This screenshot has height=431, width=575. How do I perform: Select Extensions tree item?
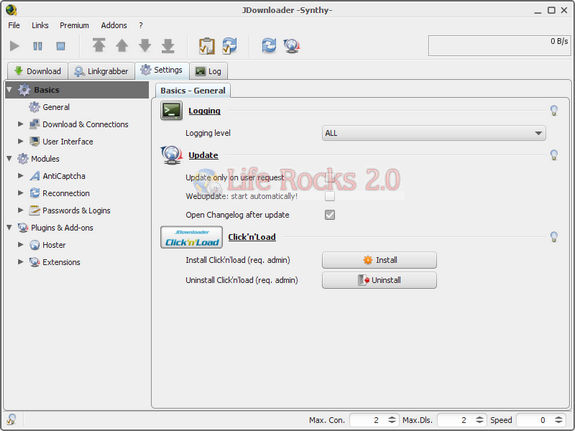[x=55, y=262]
